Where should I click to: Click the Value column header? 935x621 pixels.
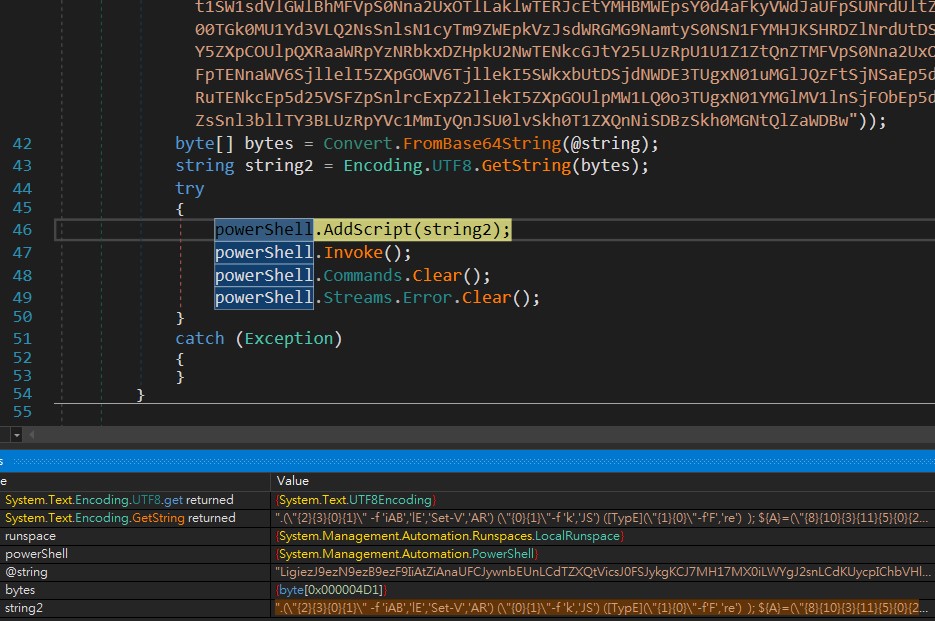[293, 481]
